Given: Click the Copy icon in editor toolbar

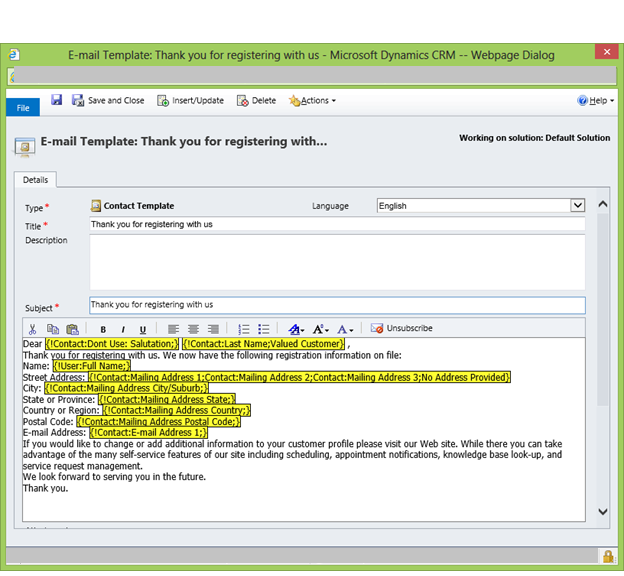Looking at the screenshot, I should (x=52, y=329).
